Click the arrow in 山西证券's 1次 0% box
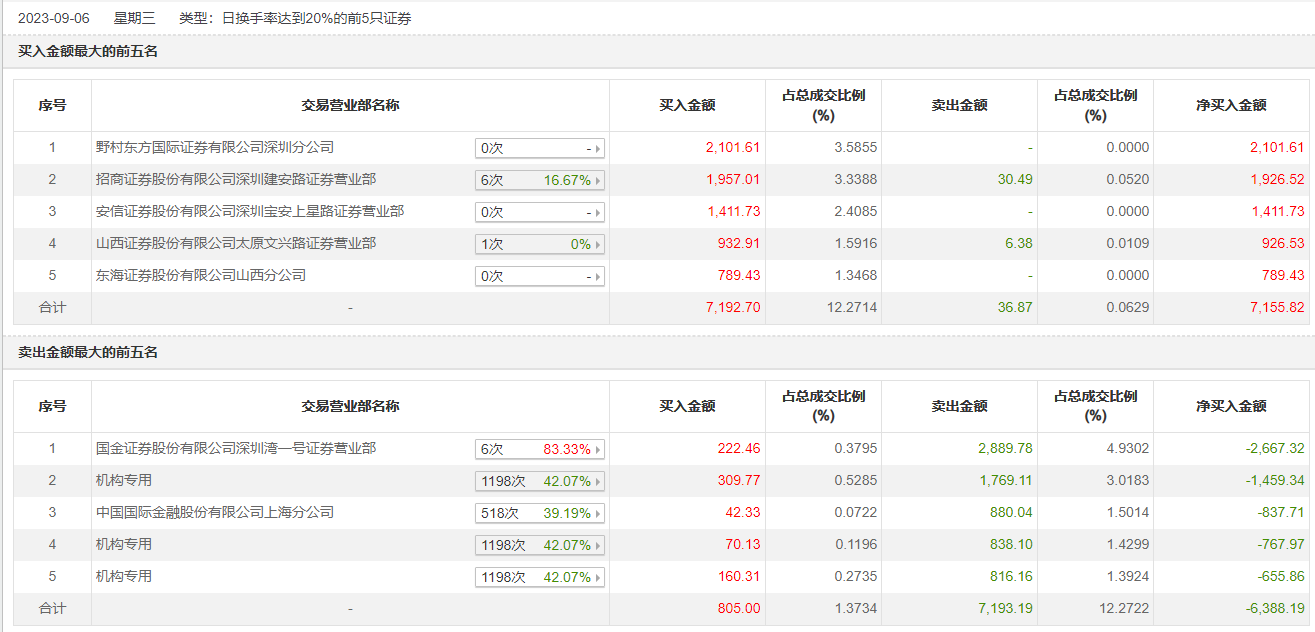Viewport: 1315px width, 632px height. (x=599, y=245)
